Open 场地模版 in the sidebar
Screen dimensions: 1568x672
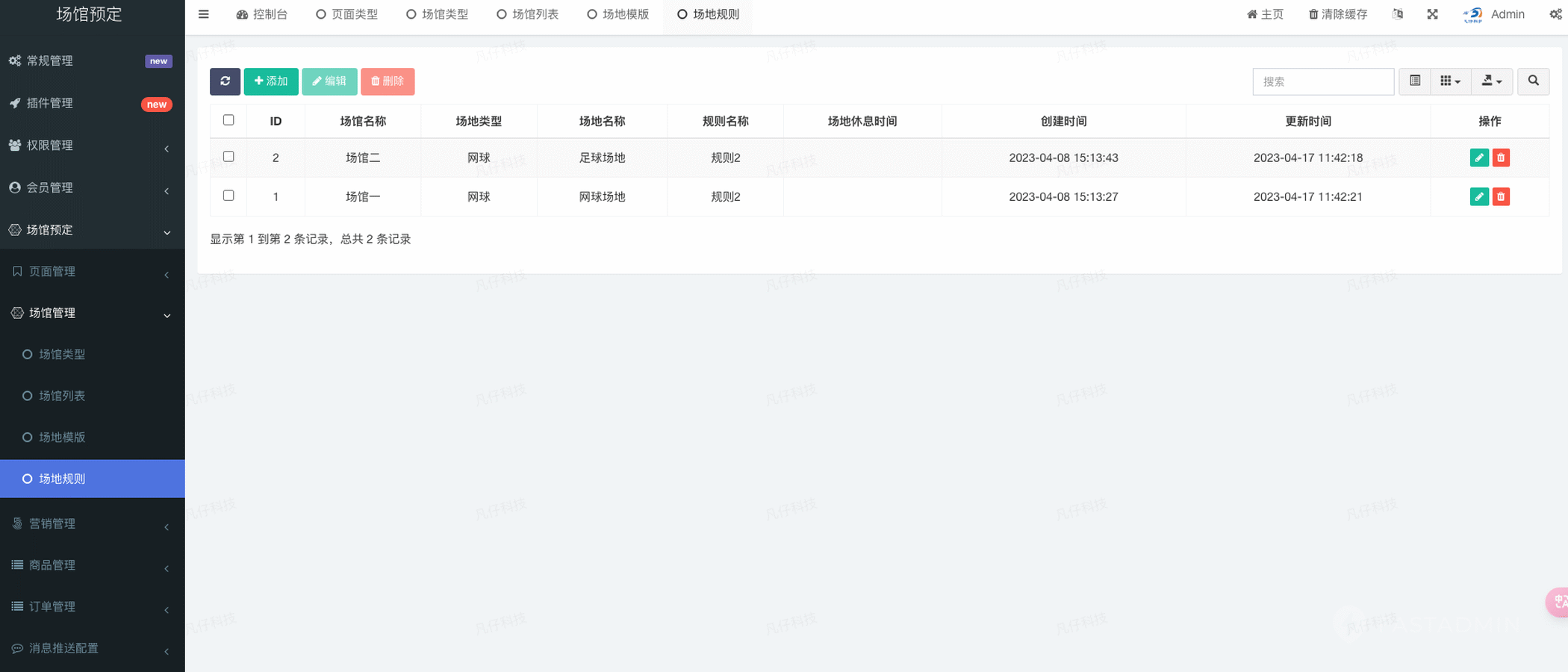[x=62, y=437]
